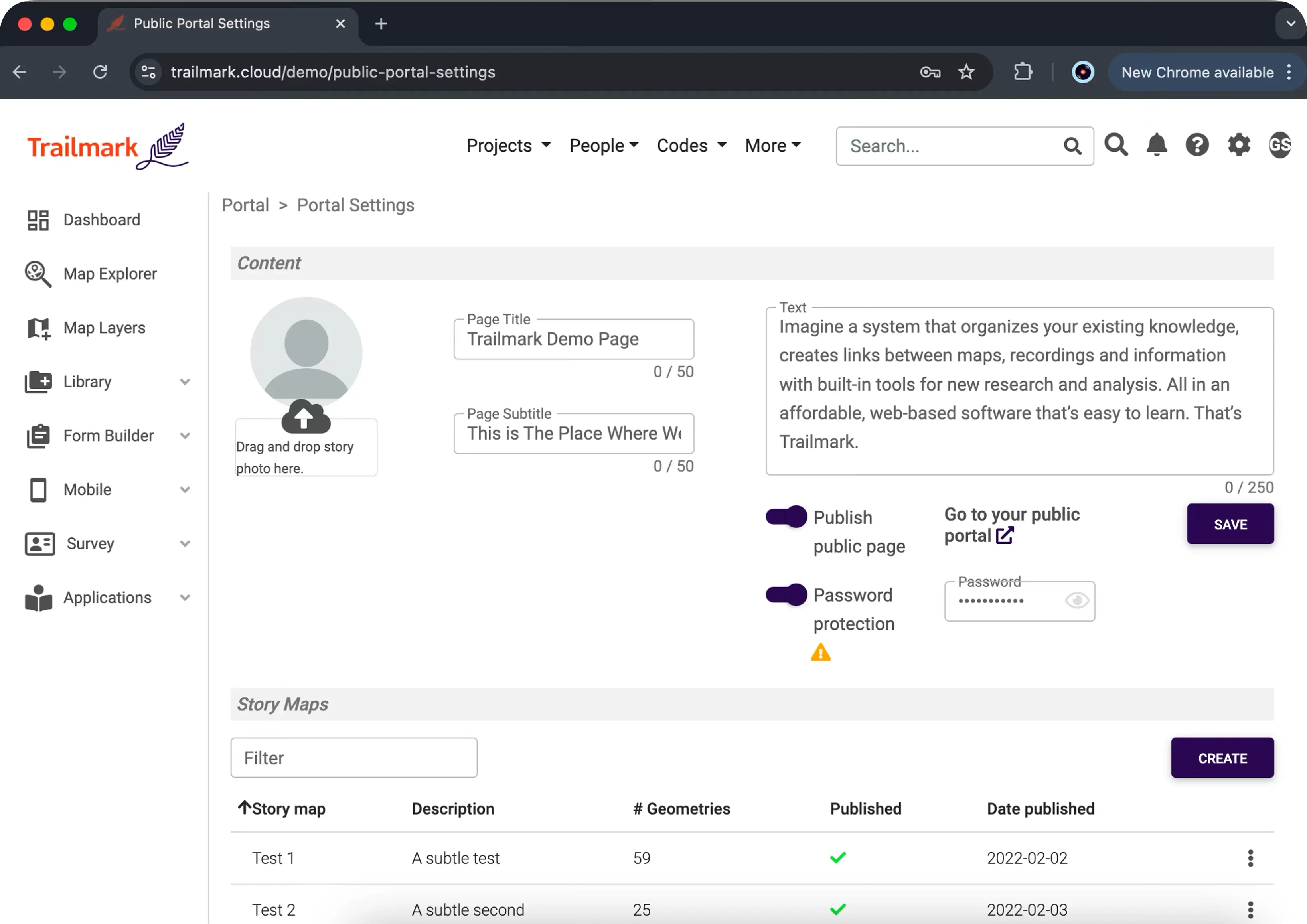The height and width of the screenshot is (924, 1307).
Task: Expand the Survey submenu chevron
Action: [x=185, y=544]
